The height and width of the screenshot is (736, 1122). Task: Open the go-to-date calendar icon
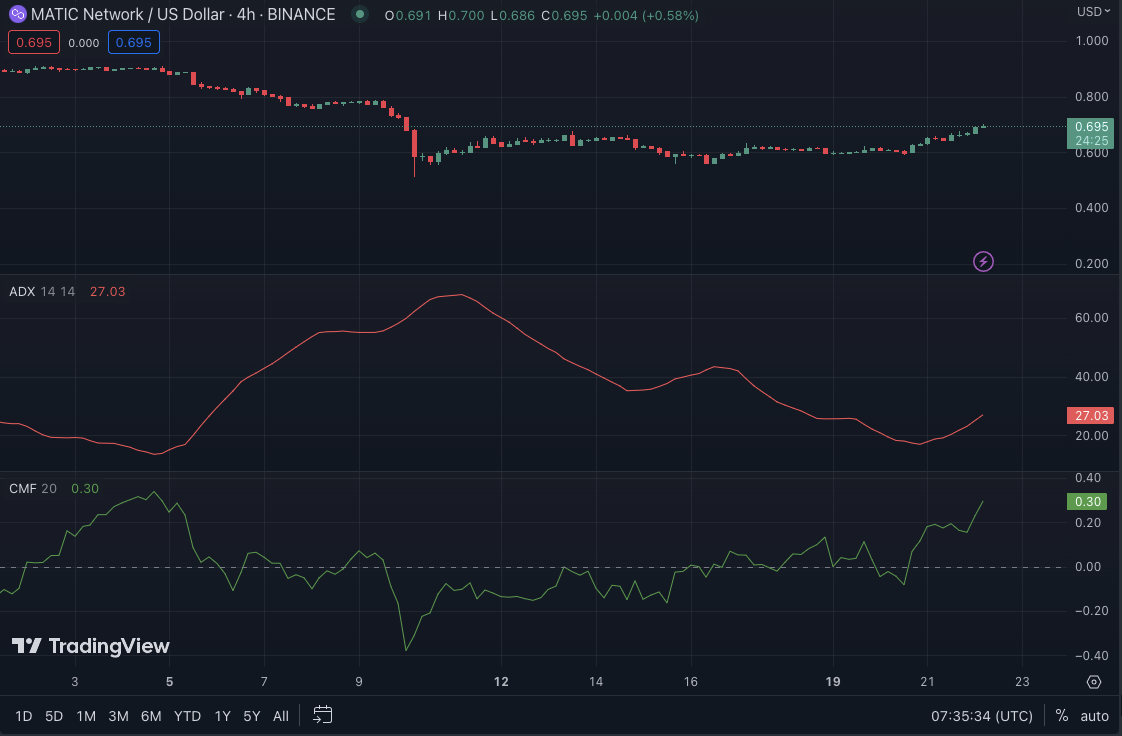[x=323, y=715]
